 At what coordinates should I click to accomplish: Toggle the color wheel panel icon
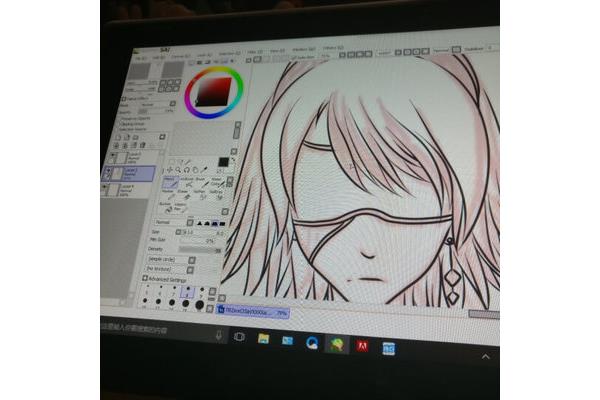(191, 62)
